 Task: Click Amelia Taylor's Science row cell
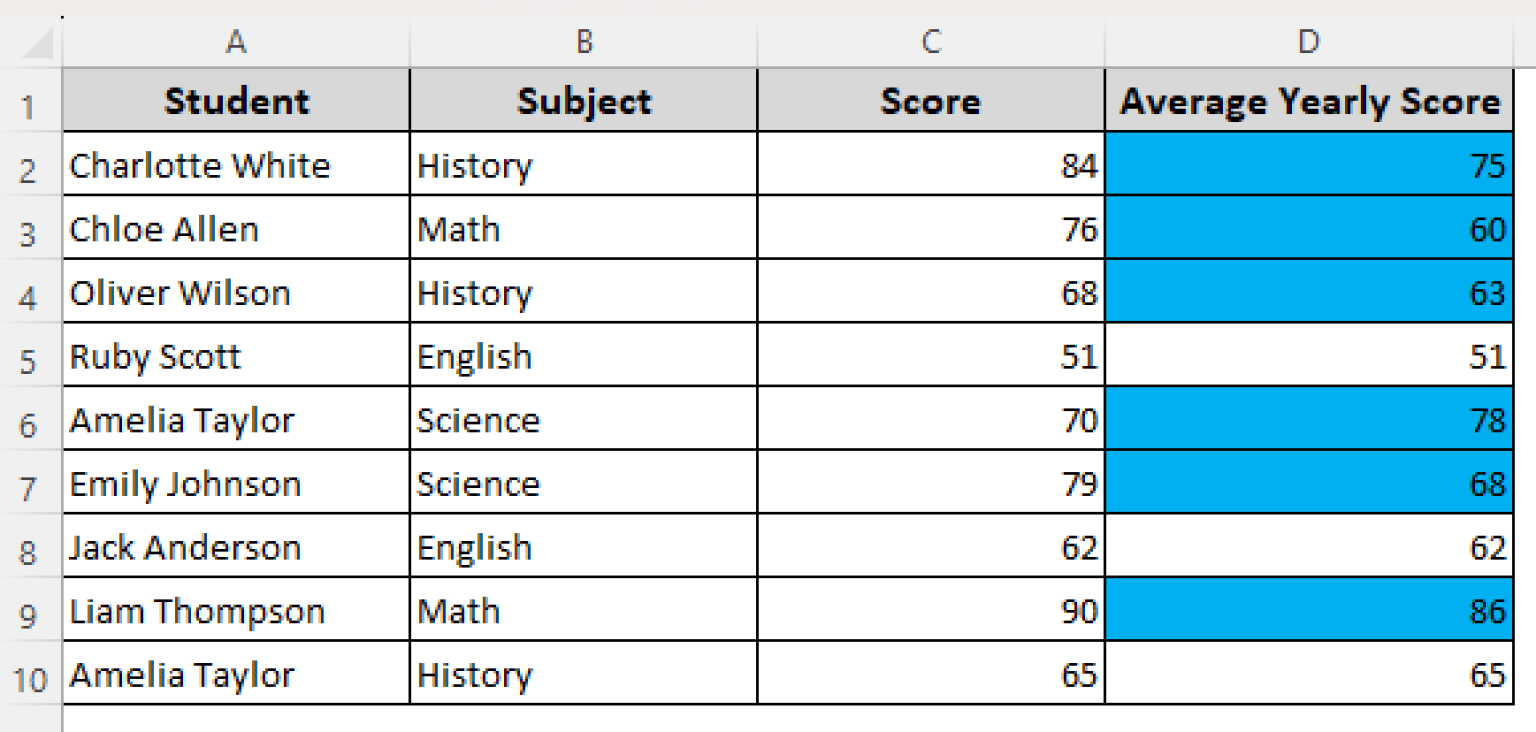pos(236,420)
